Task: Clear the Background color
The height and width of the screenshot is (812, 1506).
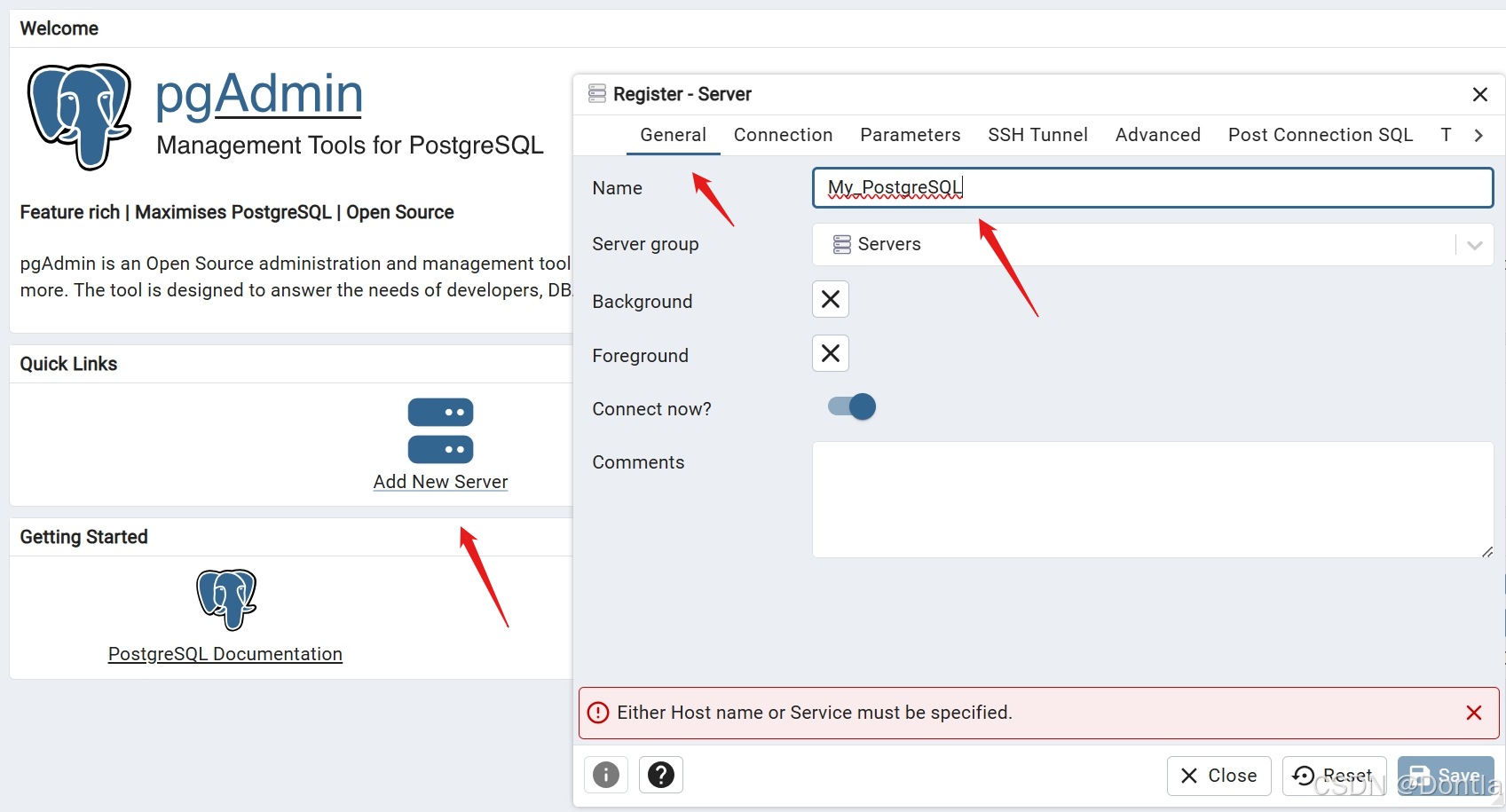Action: tap(831, 299)
